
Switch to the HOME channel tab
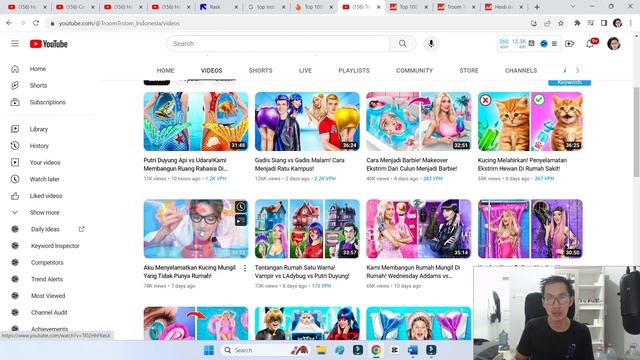coord(165,70)
